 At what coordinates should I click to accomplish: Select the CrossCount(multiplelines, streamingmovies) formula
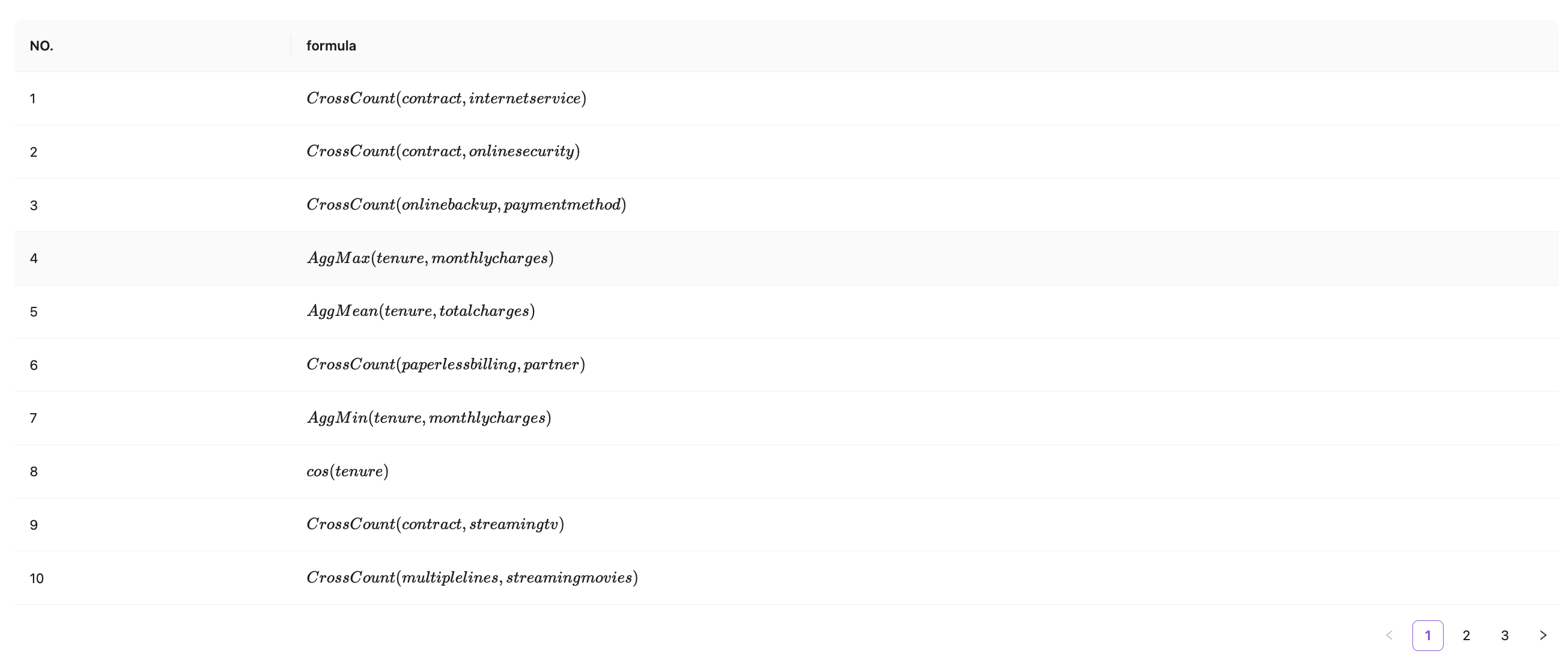472,578
